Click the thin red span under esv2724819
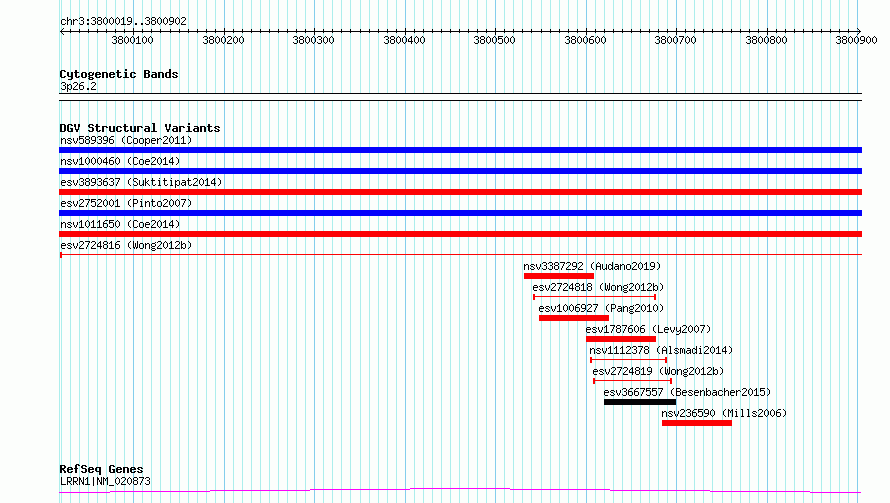890x503 pixels. point(632,381)
